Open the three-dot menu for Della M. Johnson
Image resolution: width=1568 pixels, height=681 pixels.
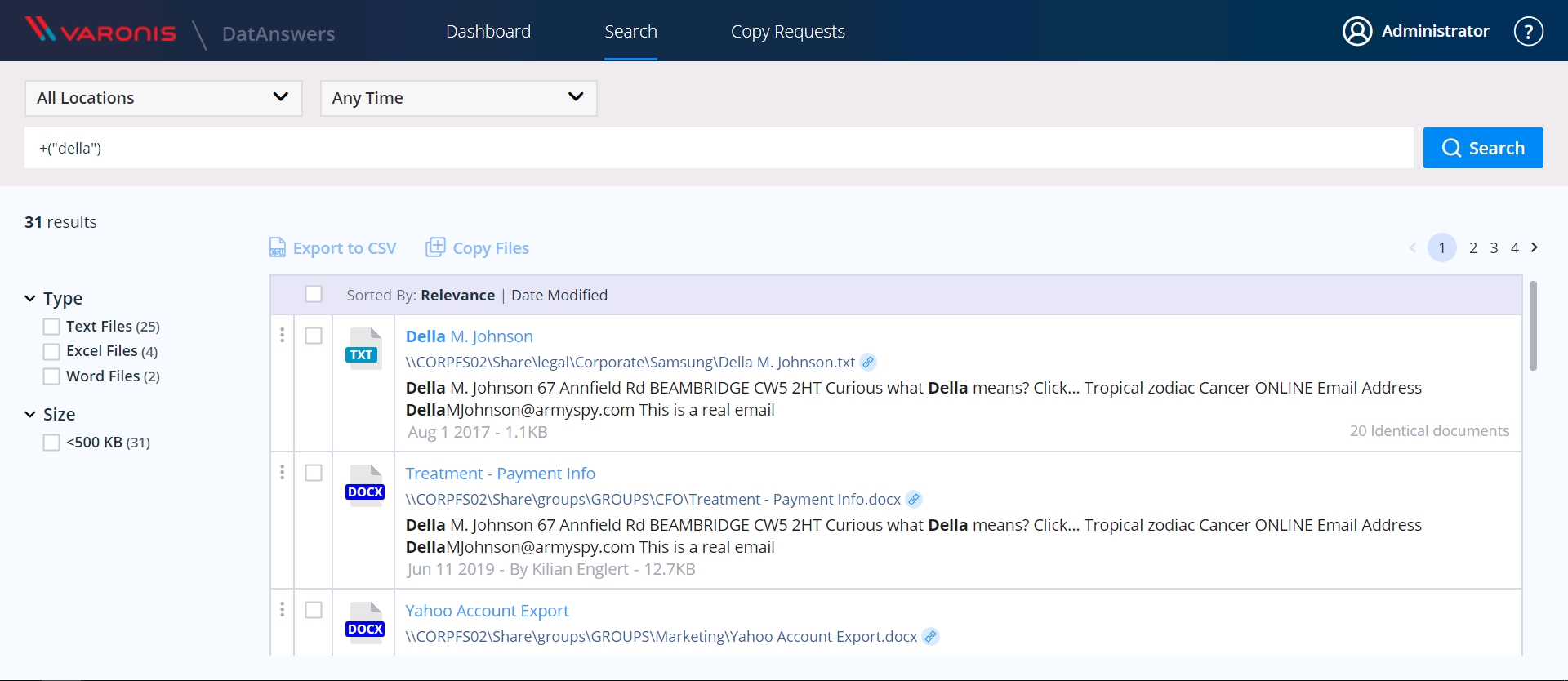pos(283,335)
